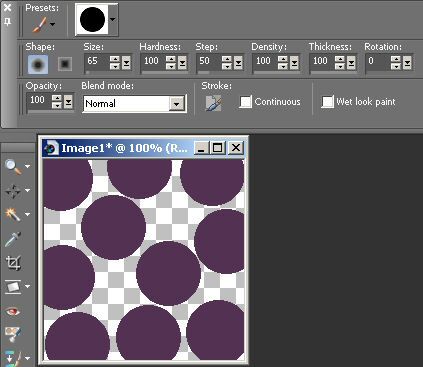
Task: Open the Blend mode dropdown
Action: point(176,104)
